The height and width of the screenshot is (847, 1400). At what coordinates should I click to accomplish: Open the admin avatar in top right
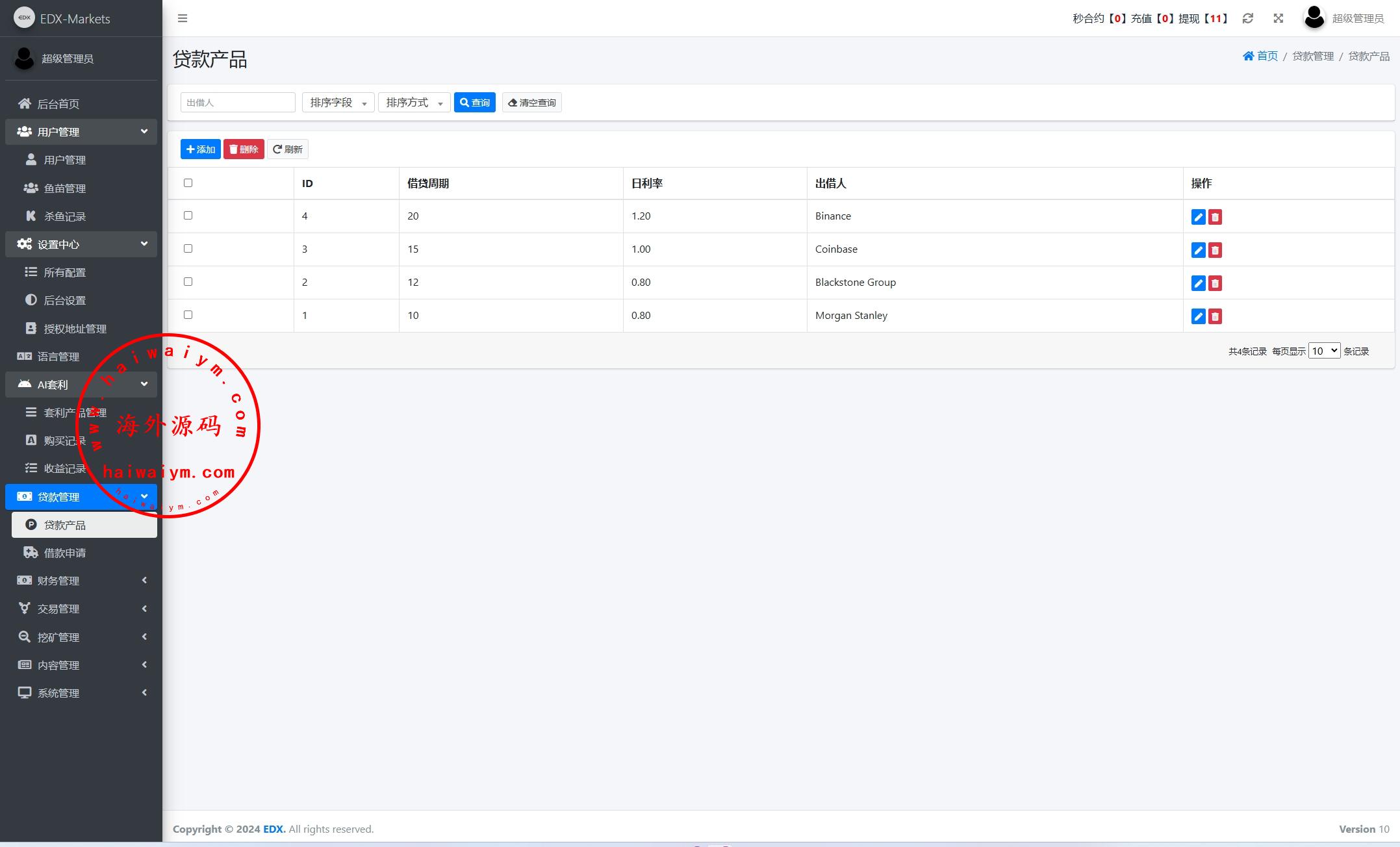pyautogui.click(x=1314, y=18)
